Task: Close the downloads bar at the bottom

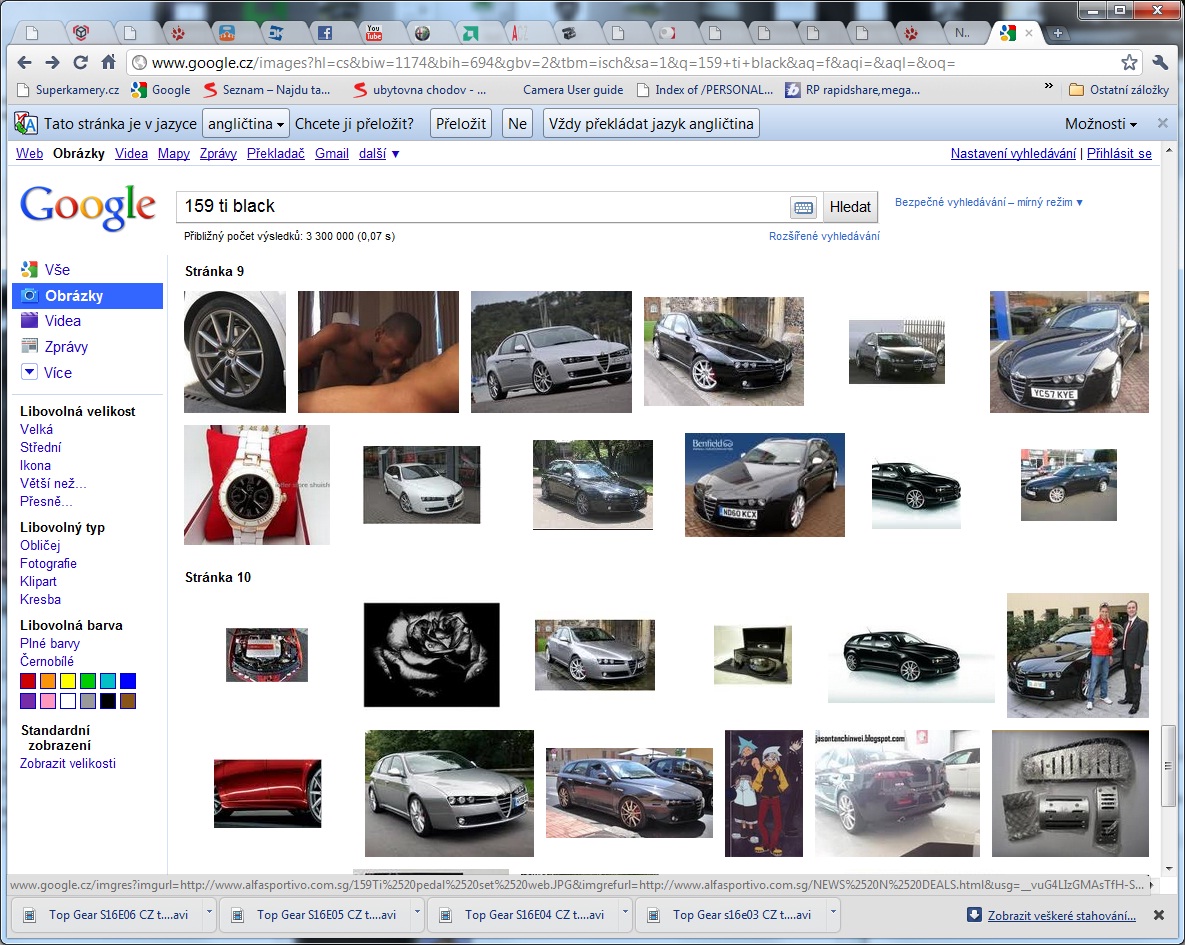Action: point(1159,915)
